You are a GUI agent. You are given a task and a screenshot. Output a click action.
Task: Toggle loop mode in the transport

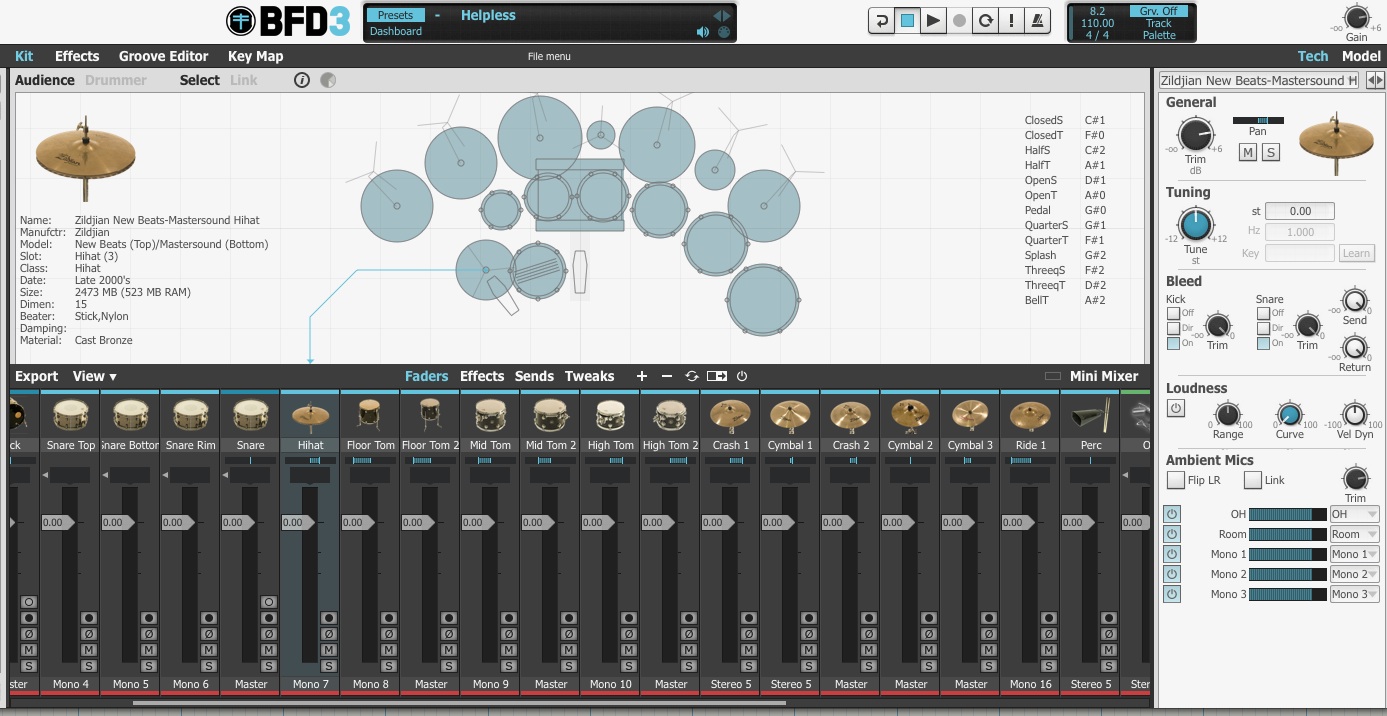point(986,20)
